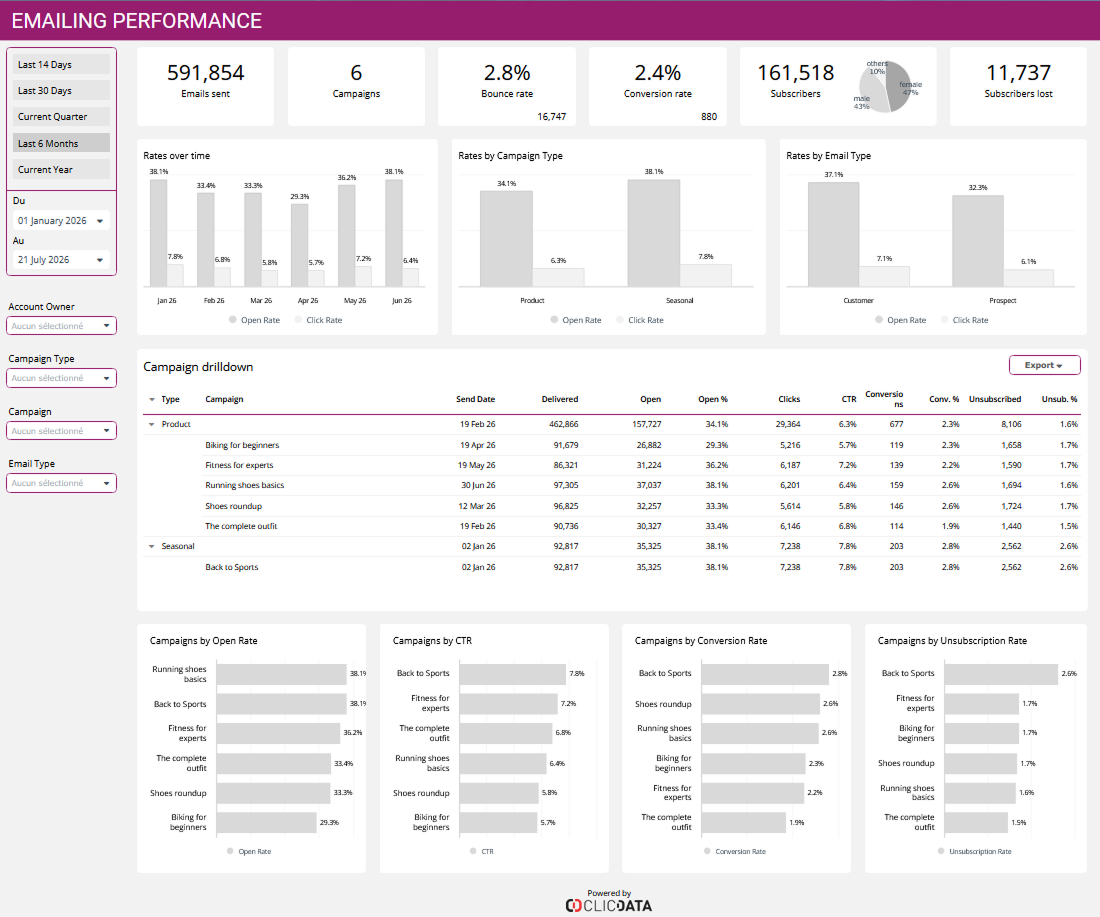Choose the Last 6 Months period
Screen dimensions: 1100x917
point(61,143)
